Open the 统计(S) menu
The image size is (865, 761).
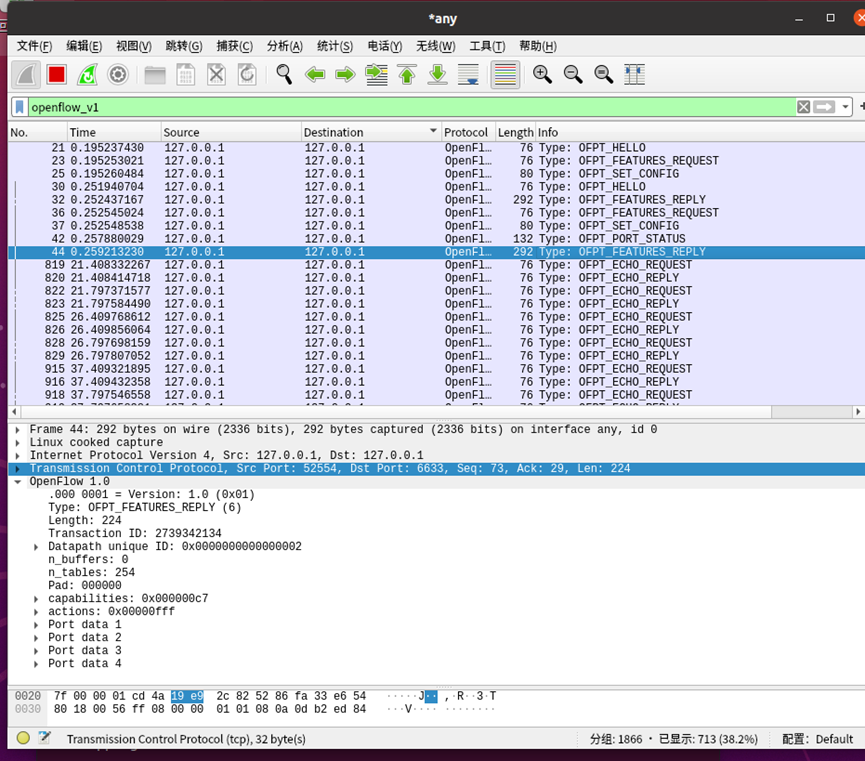click(335, 46)
